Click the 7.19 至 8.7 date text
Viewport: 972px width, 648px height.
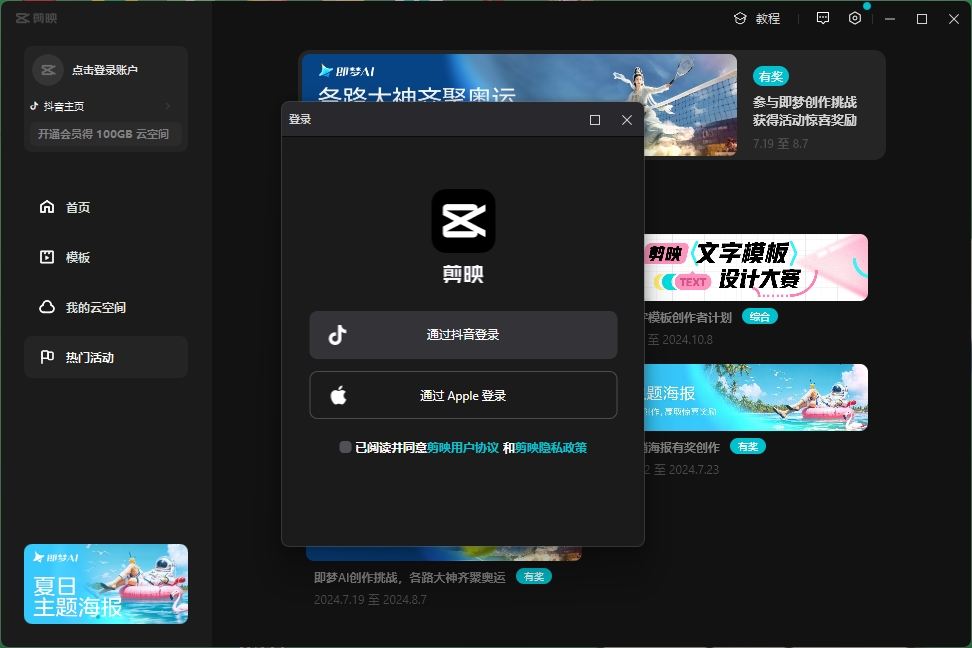780,144
